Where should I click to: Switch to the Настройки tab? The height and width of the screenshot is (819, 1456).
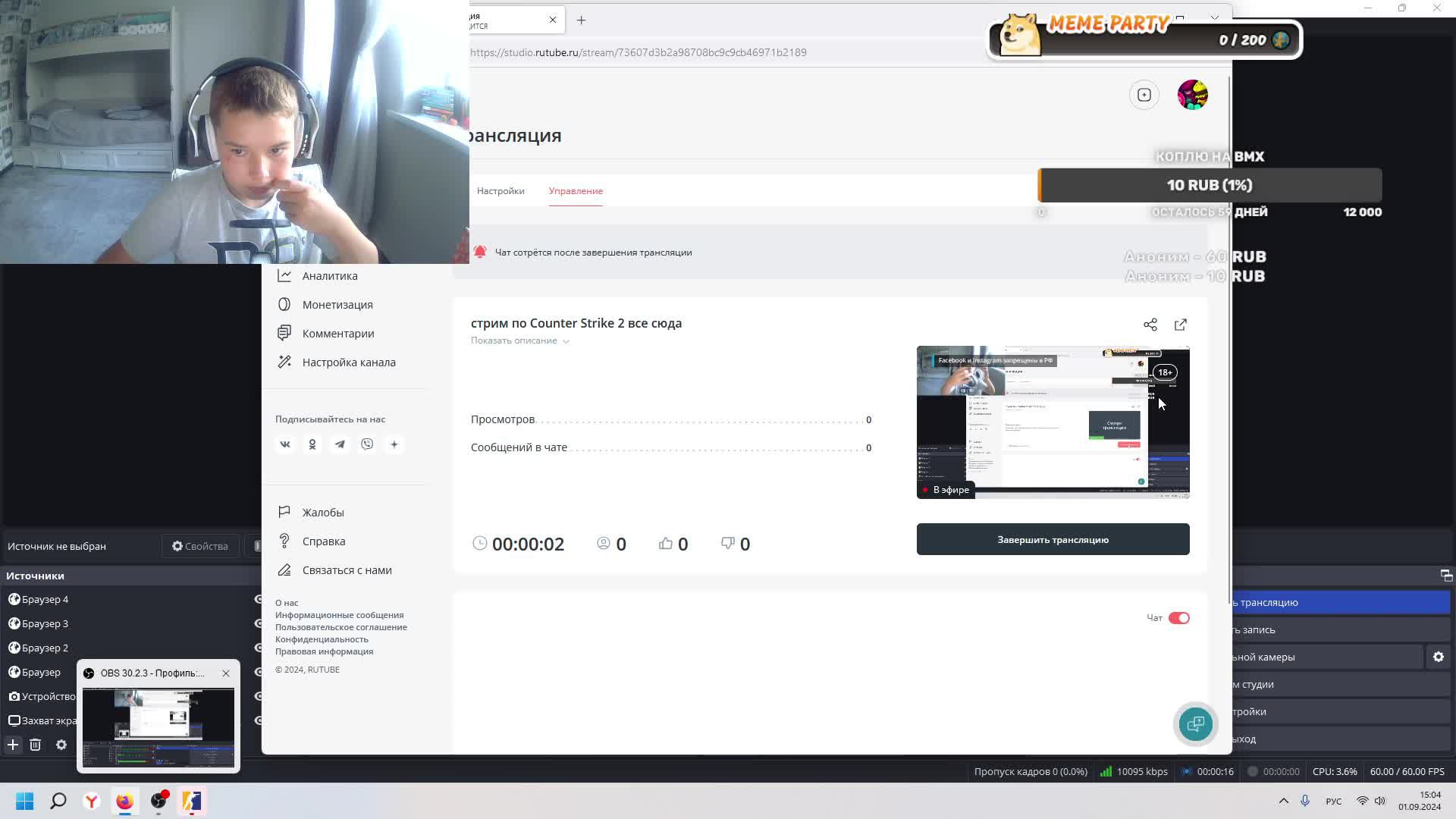coord(500,191)
